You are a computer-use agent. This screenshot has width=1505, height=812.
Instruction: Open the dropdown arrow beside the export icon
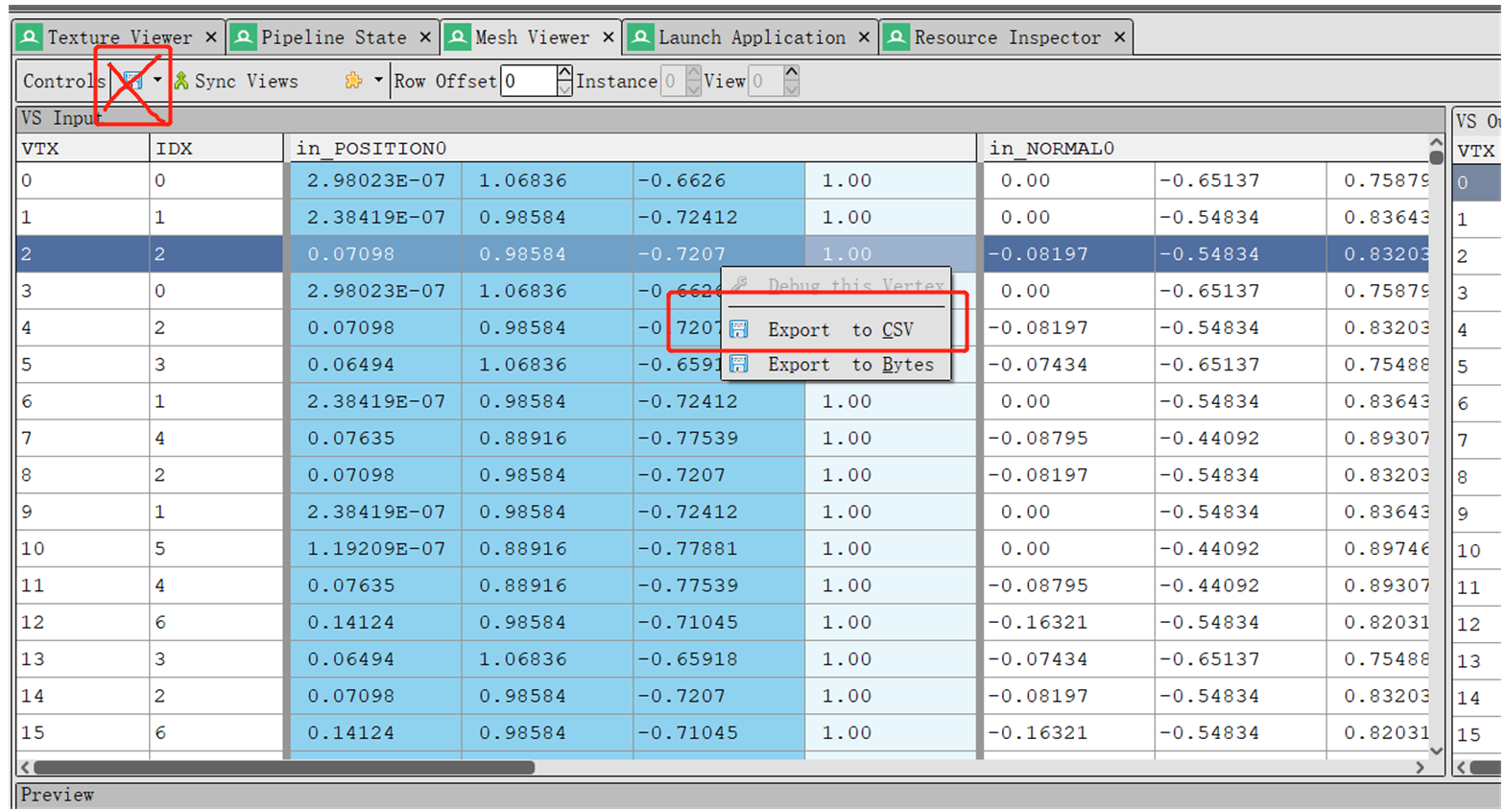[x=157, y=80]
